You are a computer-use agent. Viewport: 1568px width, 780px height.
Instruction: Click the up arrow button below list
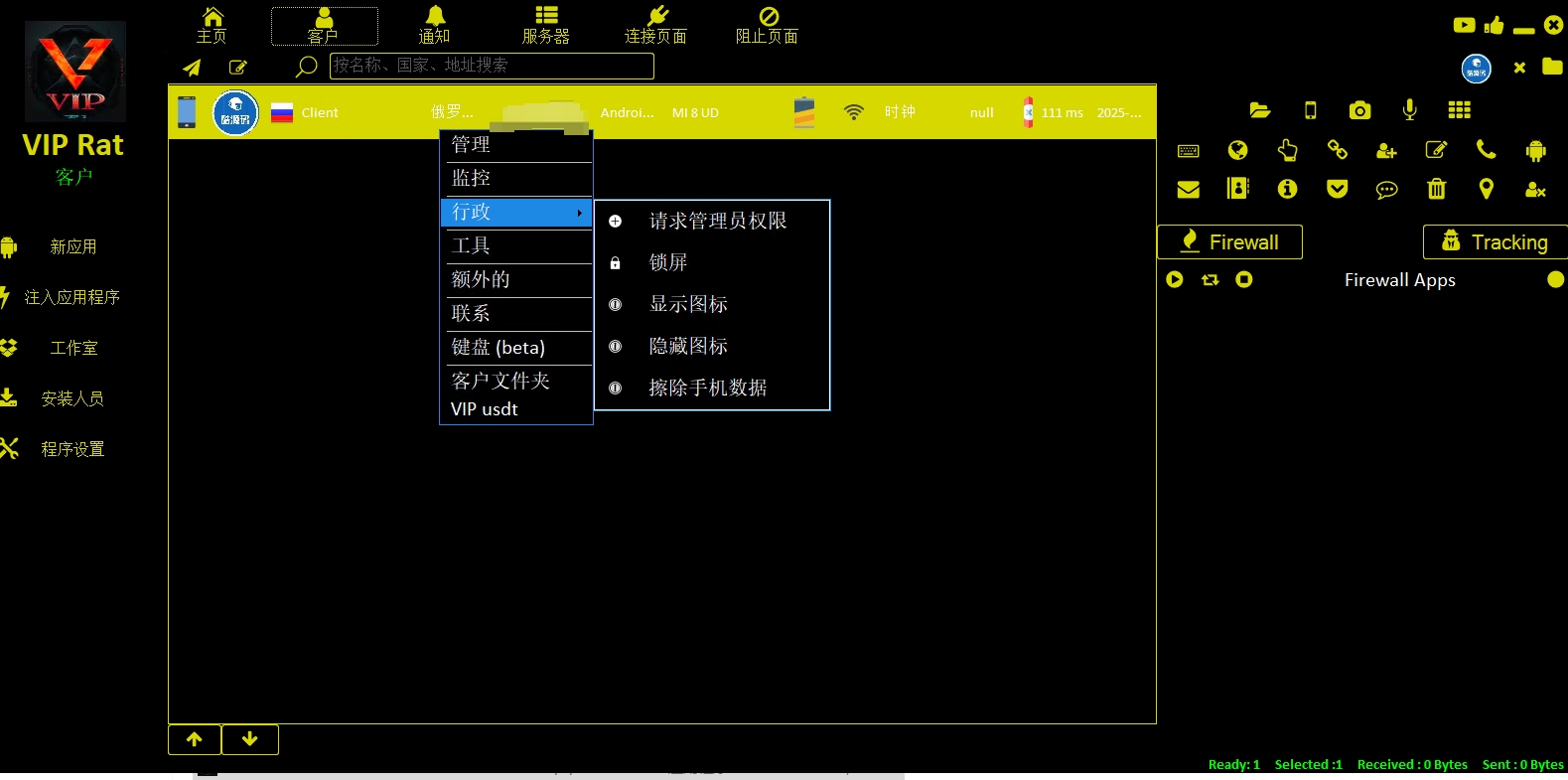tap(195, 739)
